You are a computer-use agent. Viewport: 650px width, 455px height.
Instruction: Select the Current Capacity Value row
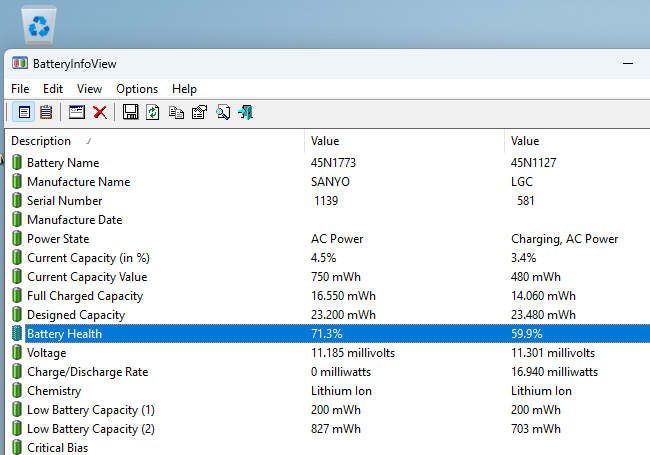[327, 277]
